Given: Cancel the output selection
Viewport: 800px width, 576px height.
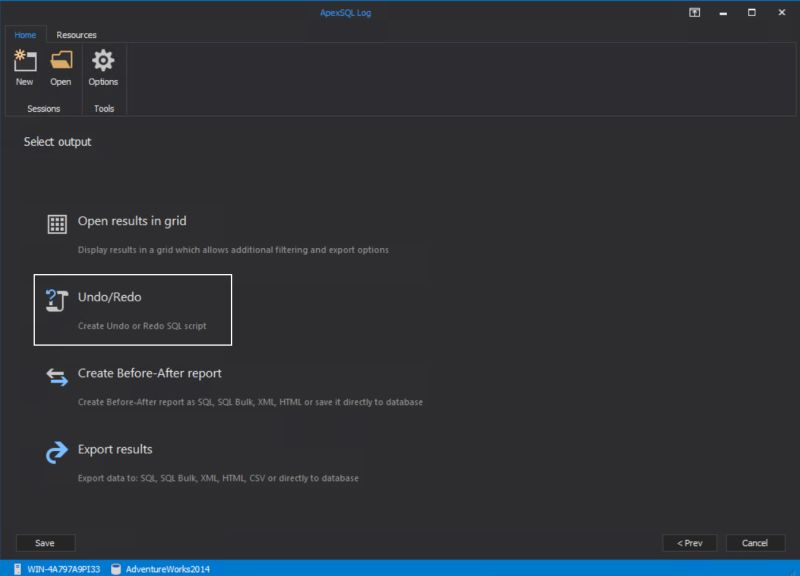Looking at the screenshot, I should click(755, 542).
